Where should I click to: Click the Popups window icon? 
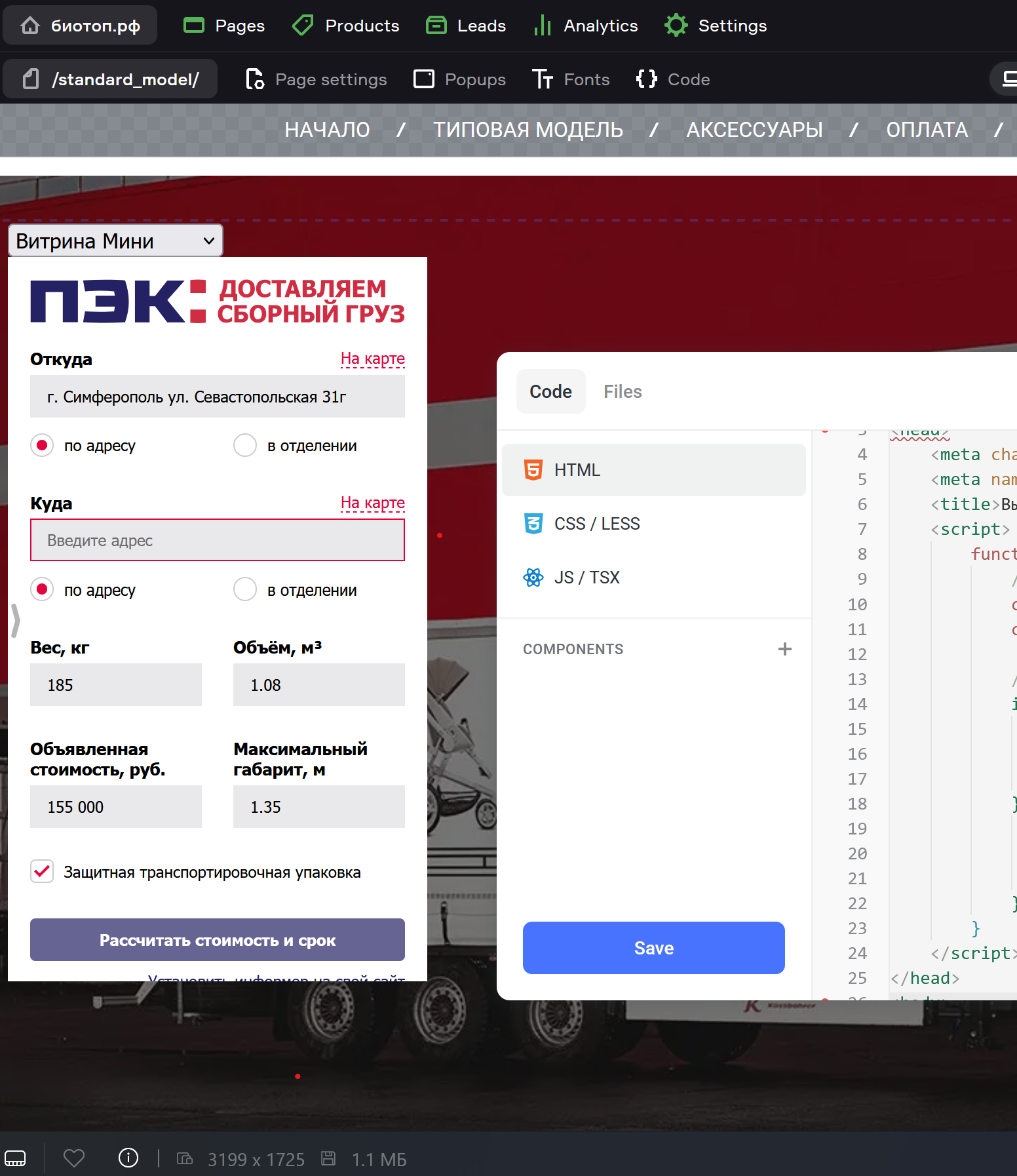pyautogui.click(x=424, y=79)
